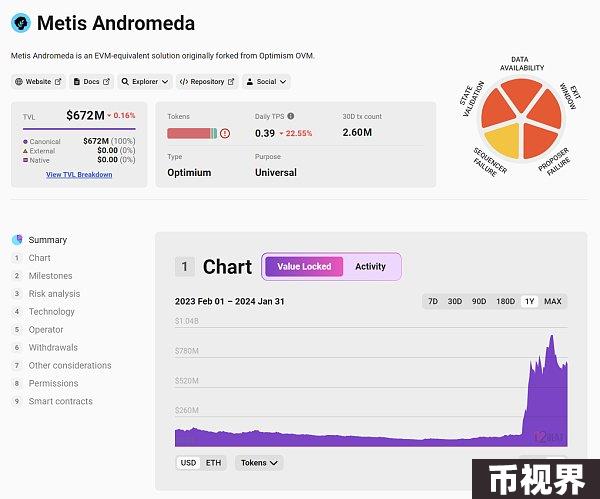600x499 pixels.
Task: Click the $672M TVL value
Action: click(85, 115)
